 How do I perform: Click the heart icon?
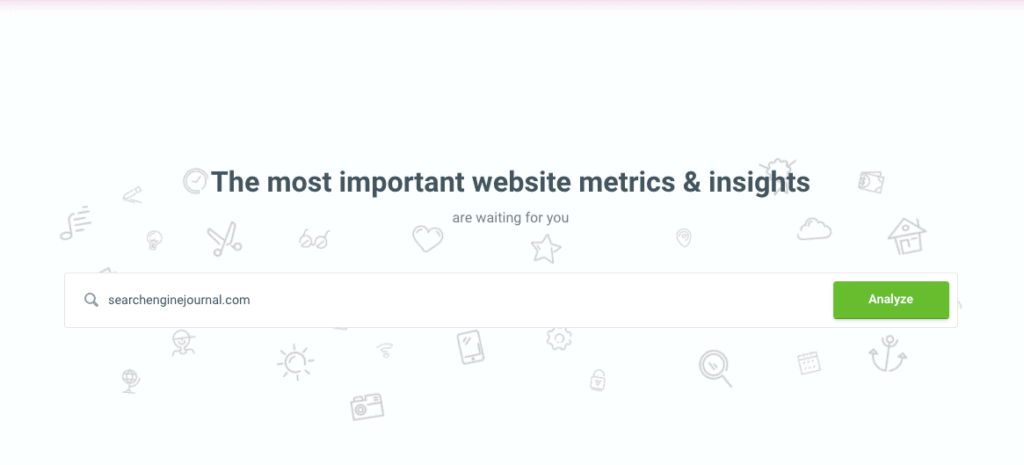click(427, 238)
